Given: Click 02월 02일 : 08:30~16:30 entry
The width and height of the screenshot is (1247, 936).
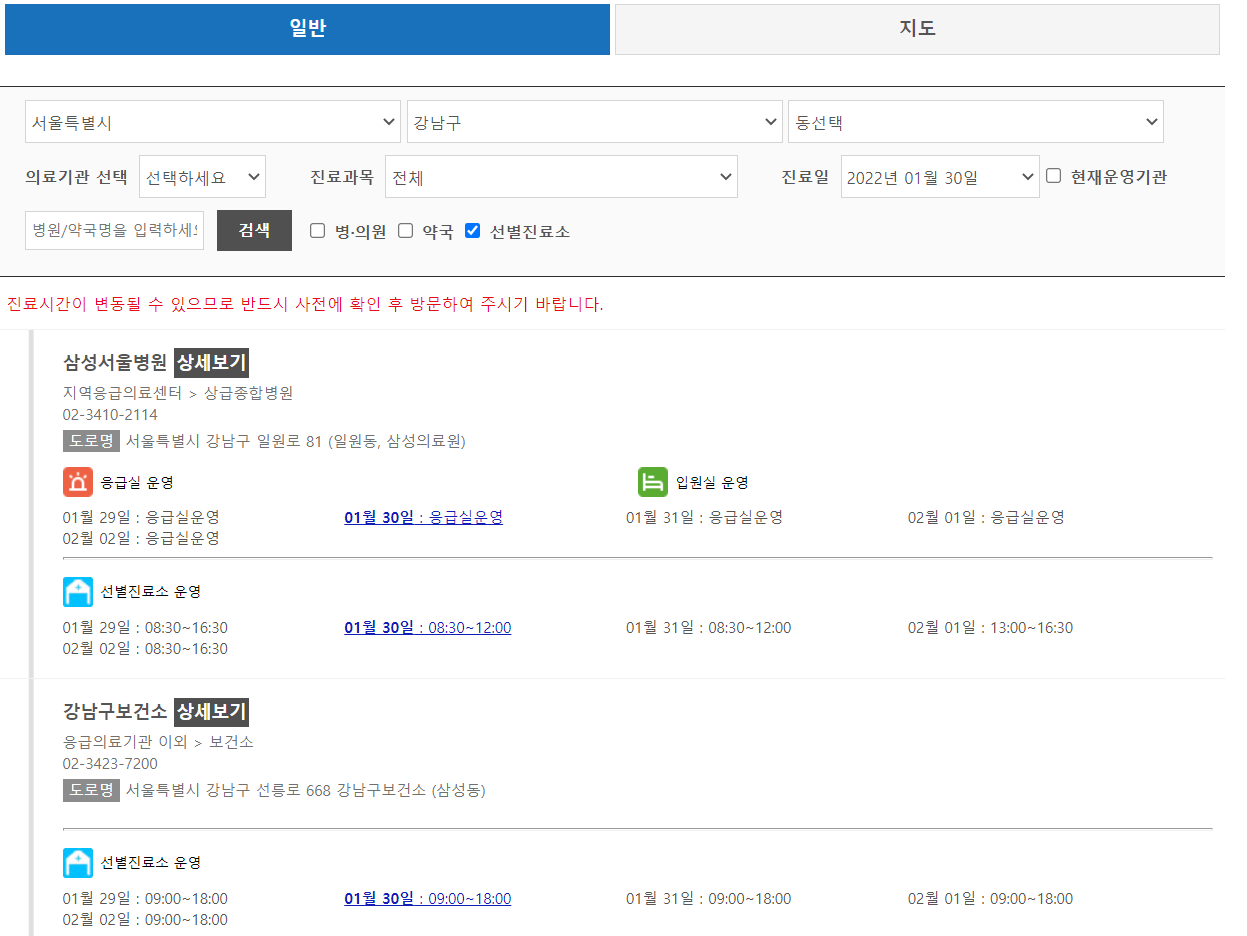Looking at the screenshot, I should pos(145,649).
